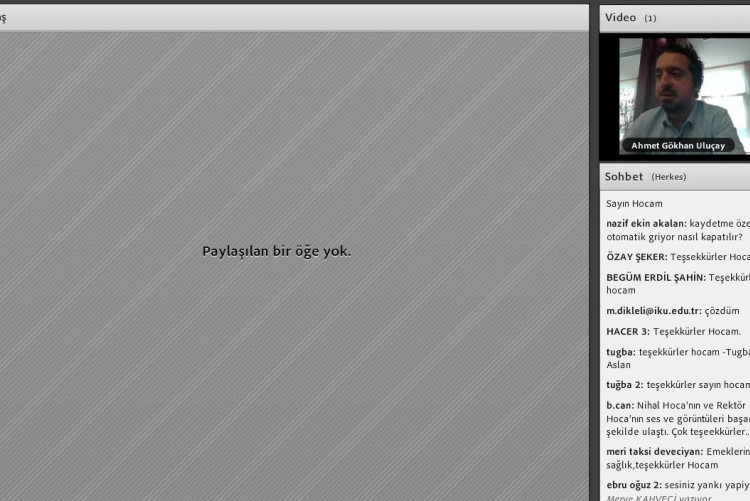Select the presenter's webcam video feed

(x=682, y=90)
